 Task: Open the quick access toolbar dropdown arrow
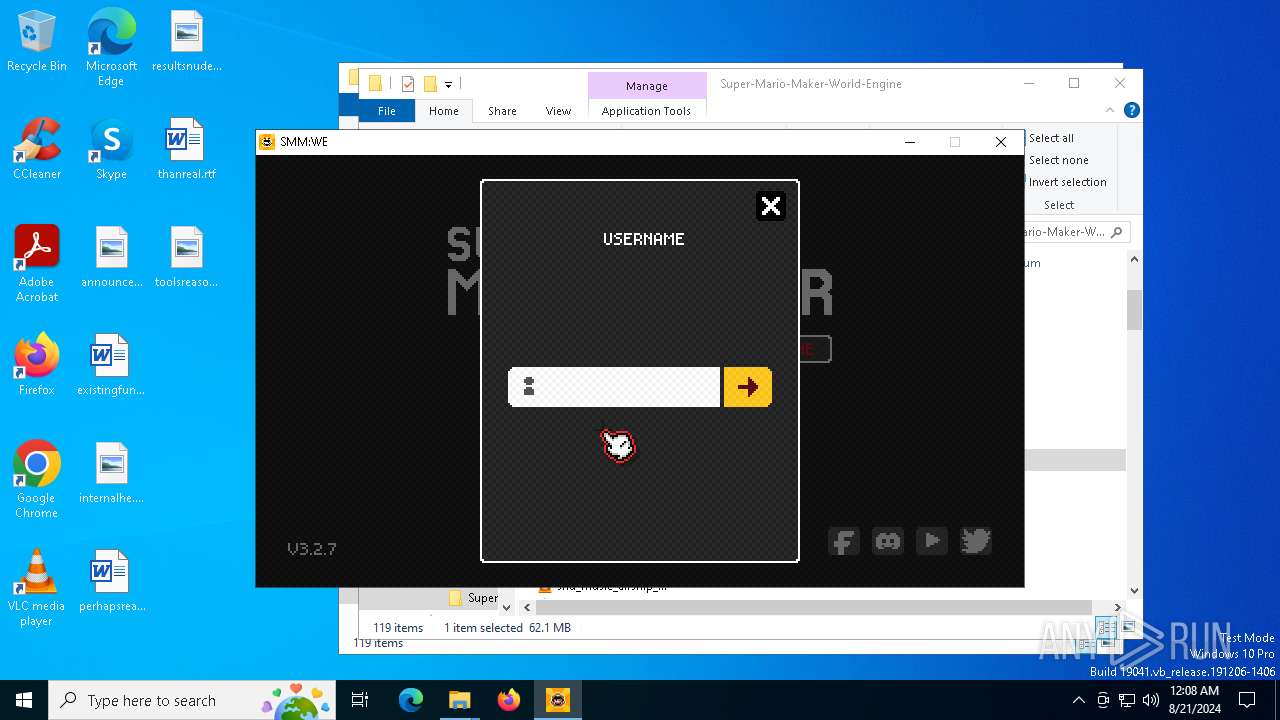pyautogui.click(x=449, y=84)
